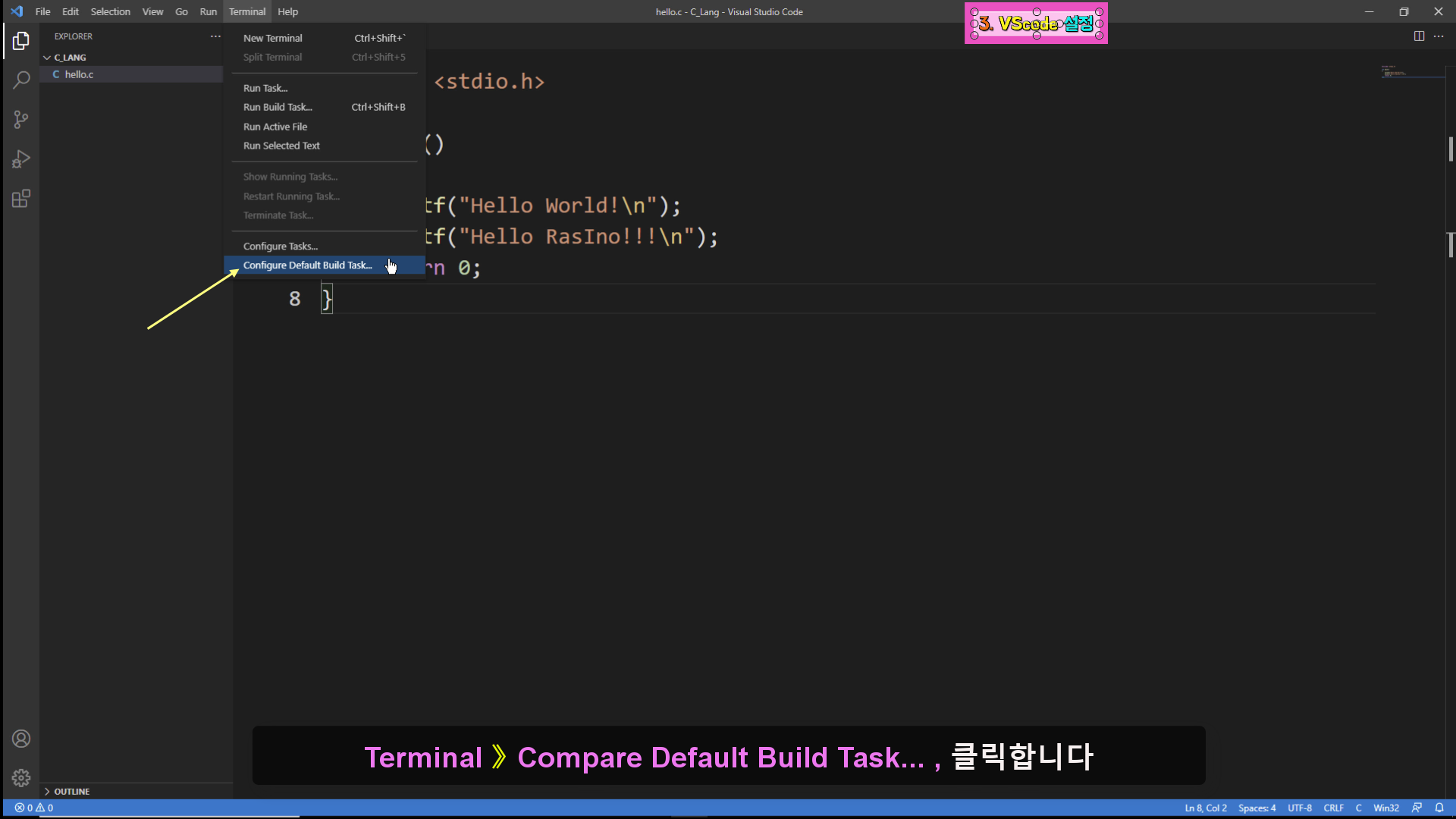Open the Manage gear icon
Screen dimensions: 1456x819
(21, 778)
